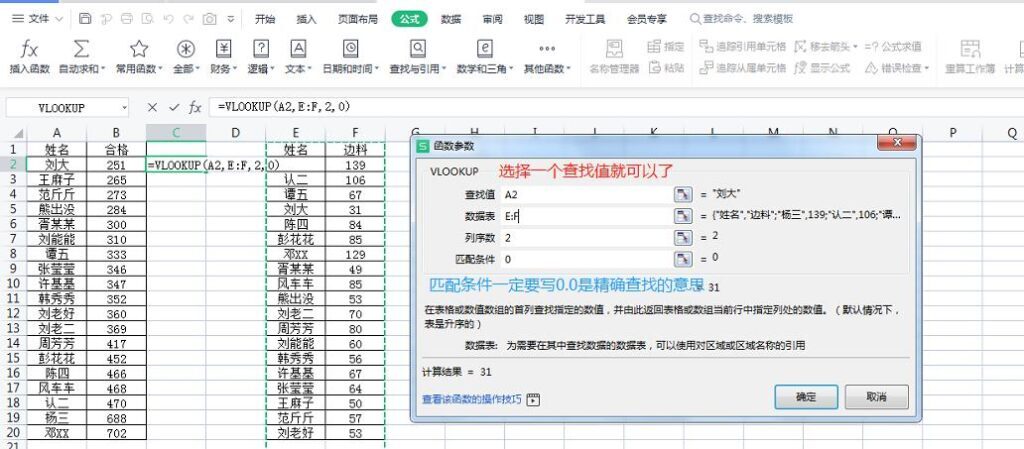Click range selector icon for 匹配条件 field
Image resolution: width=1024 pixels, height=449 pixels.
[x=683, y=259]
